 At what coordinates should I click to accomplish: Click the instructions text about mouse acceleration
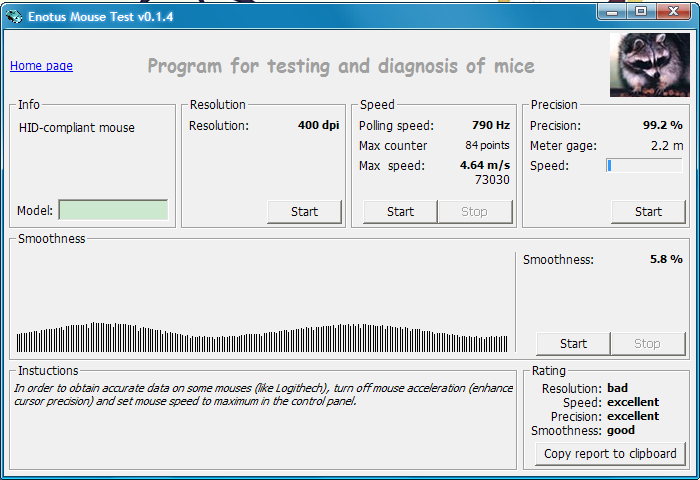coord(263,395)
